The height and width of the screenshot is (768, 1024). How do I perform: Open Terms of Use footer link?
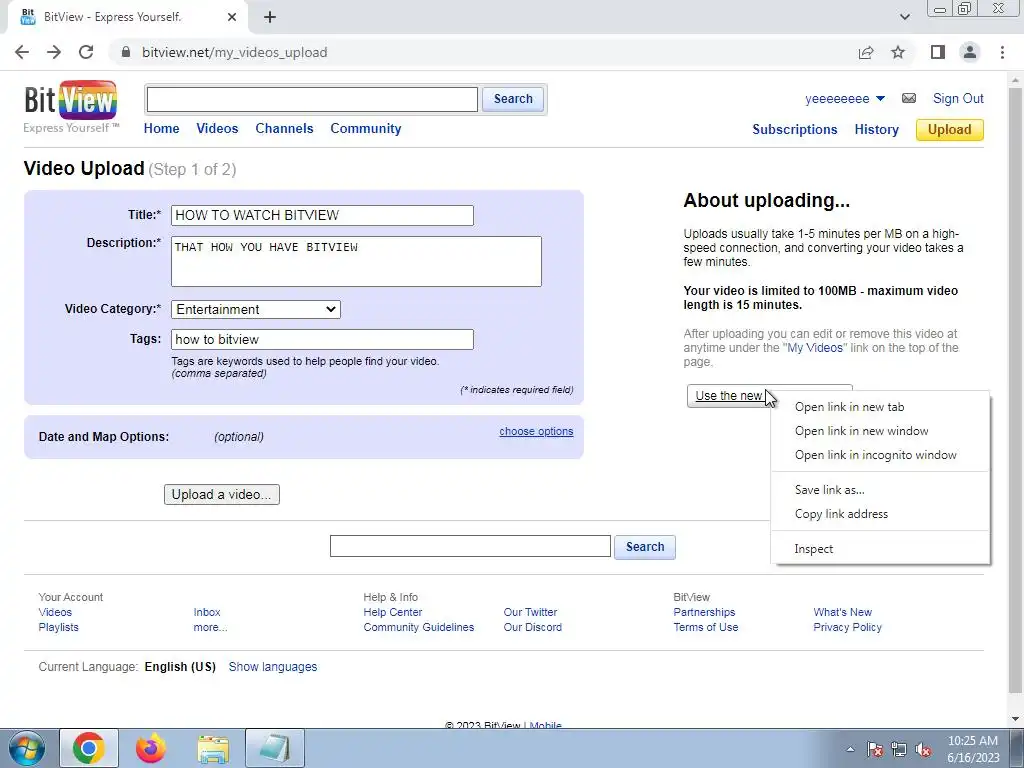[705, 627]
